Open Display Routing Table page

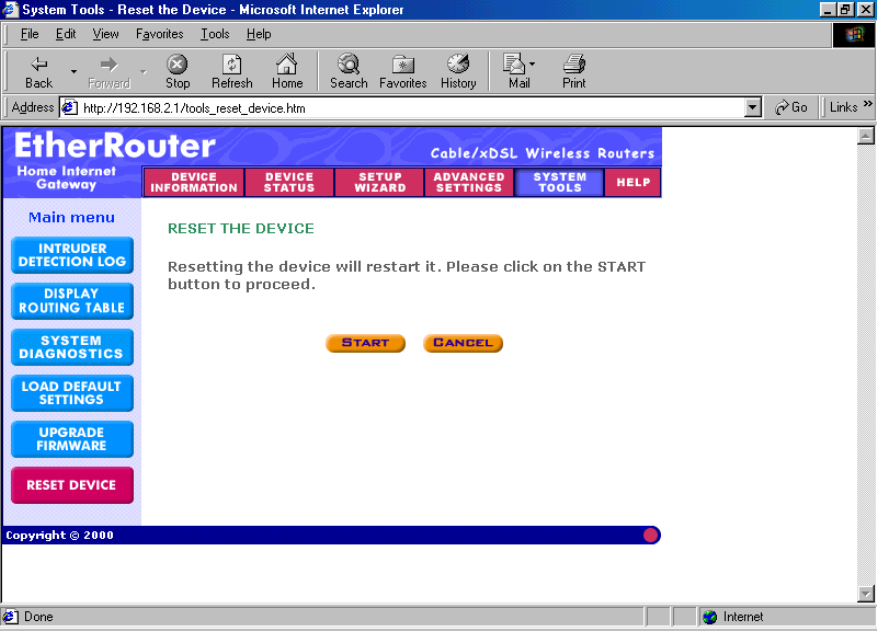(72, 301)
